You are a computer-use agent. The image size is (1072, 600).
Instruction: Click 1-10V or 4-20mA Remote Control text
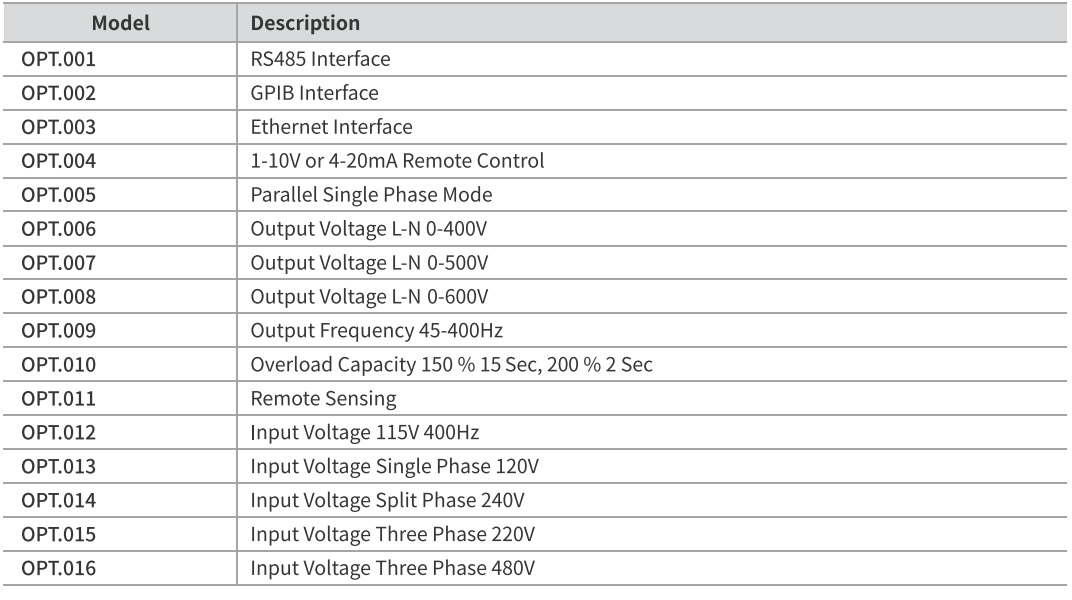(x=397, y=161)
